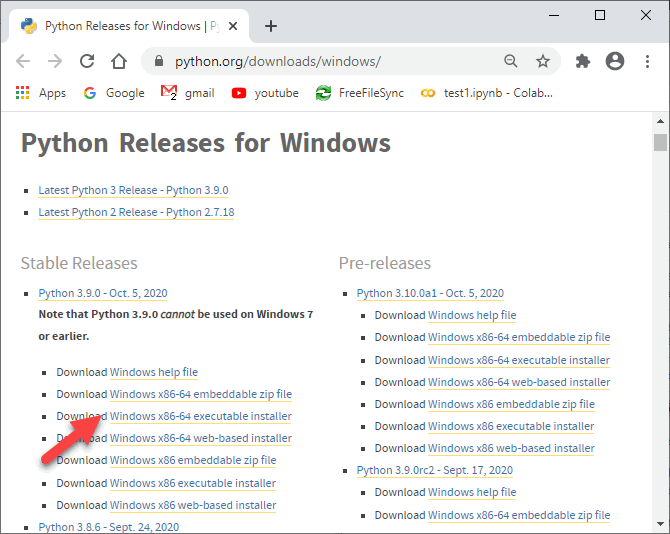Download 3.9.0rc2 x86-64 embeddable zip file
The height and width of the screenshot is (534, 670).
pyautogui.click(x=519, y=515)
